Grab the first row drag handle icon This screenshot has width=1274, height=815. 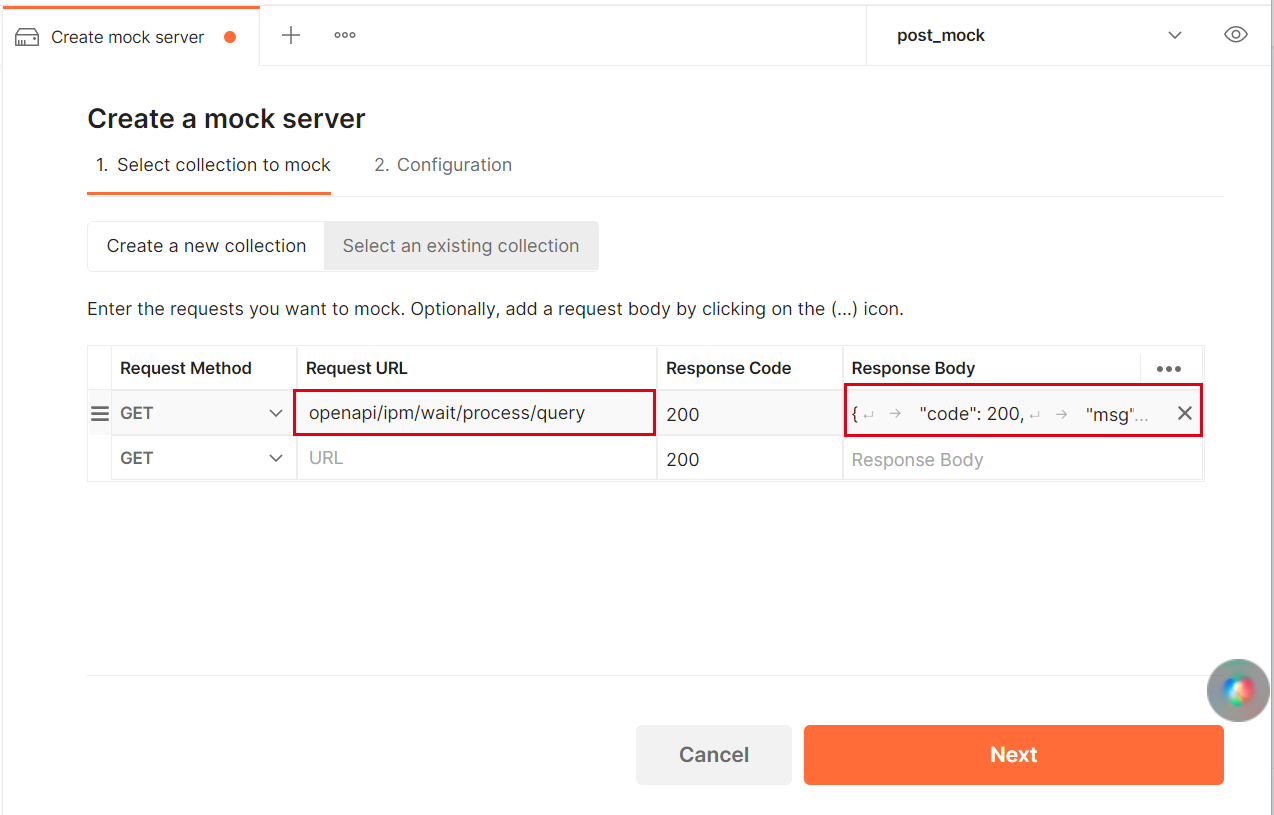[100, 413]
